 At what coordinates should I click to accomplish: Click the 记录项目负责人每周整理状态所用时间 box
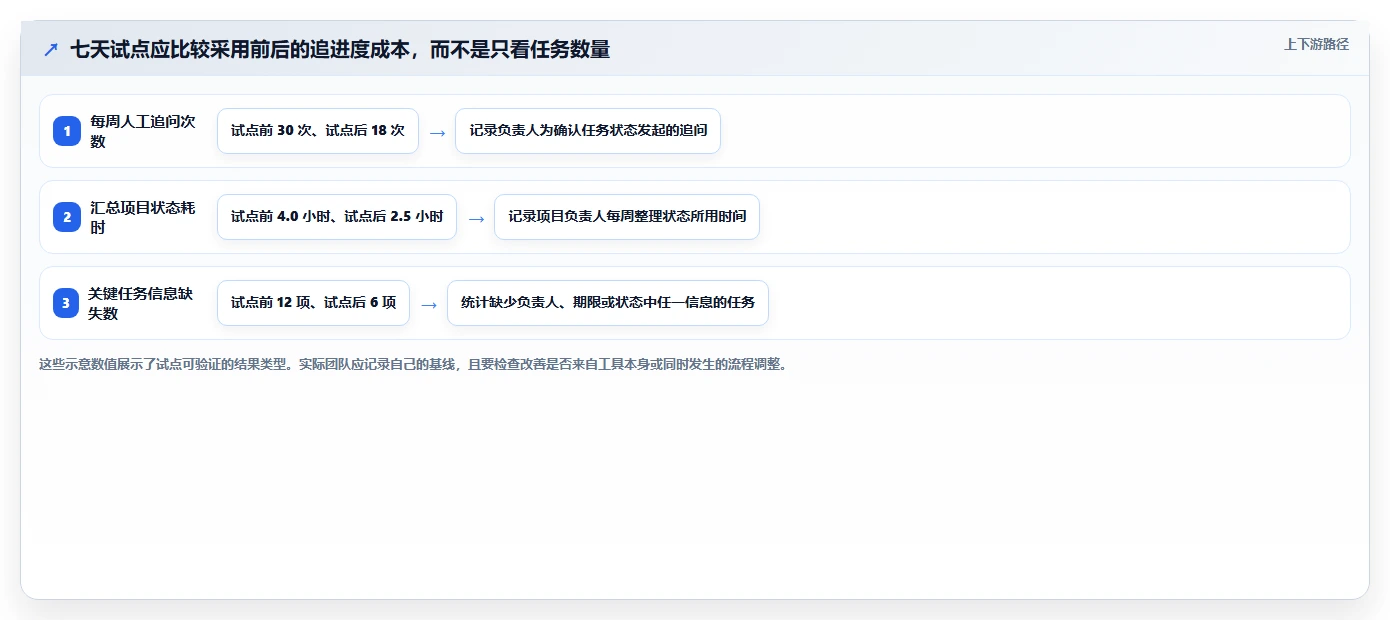(627, 217)
